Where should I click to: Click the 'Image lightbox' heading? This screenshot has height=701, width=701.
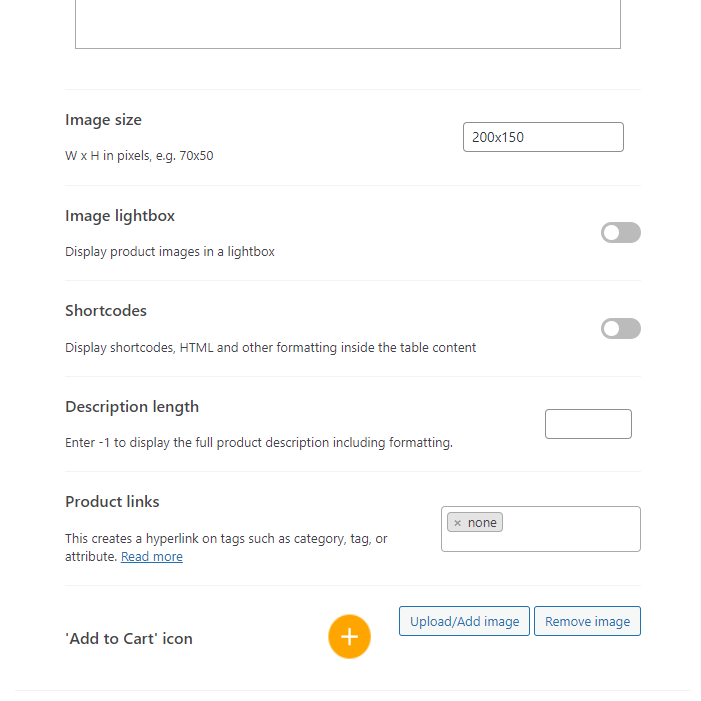(x=120, y=216)
